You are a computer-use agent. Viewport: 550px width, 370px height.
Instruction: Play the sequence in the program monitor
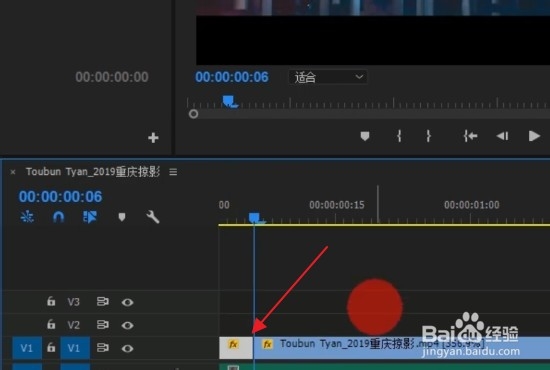pyautogui.click(x=534, y=136)
